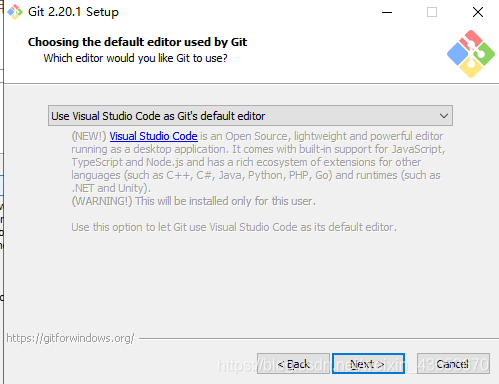
Task: Minimize the Git Setup window
Action: [x=387, y=12]
